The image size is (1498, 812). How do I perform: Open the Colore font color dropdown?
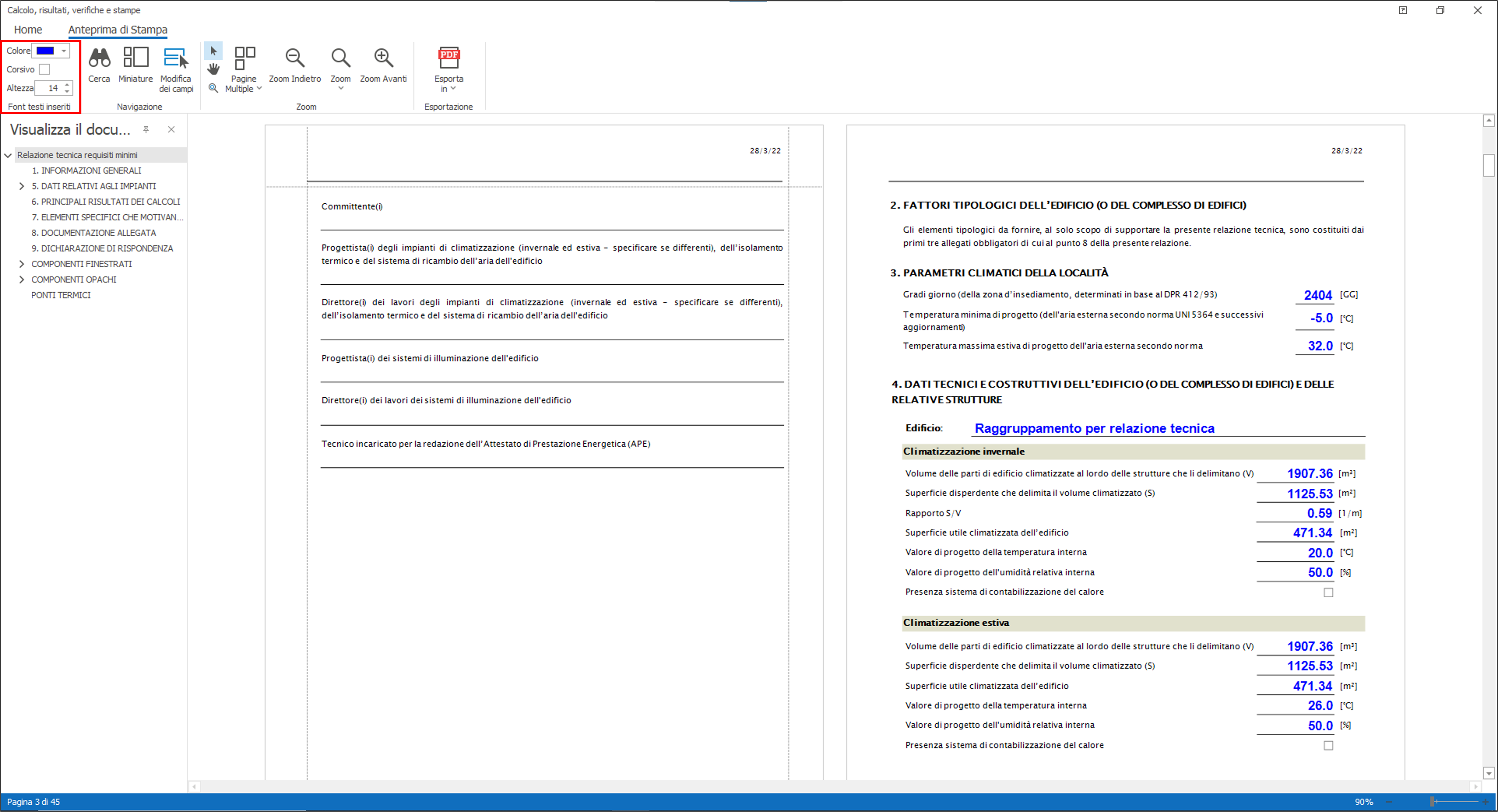click(63, 51)
